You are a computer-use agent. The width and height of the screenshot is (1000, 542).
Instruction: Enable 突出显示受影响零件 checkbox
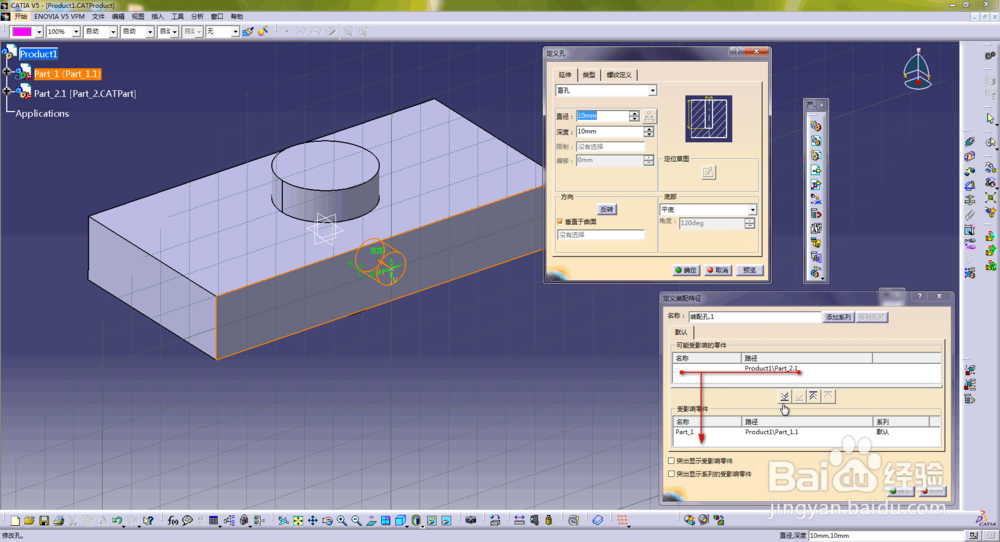coord(672,460)
